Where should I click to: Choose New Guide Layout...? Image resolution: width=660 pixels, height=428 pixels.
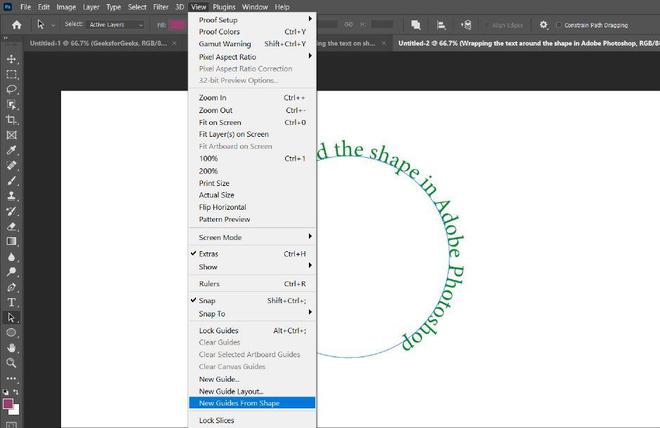[x=252, y=391]
